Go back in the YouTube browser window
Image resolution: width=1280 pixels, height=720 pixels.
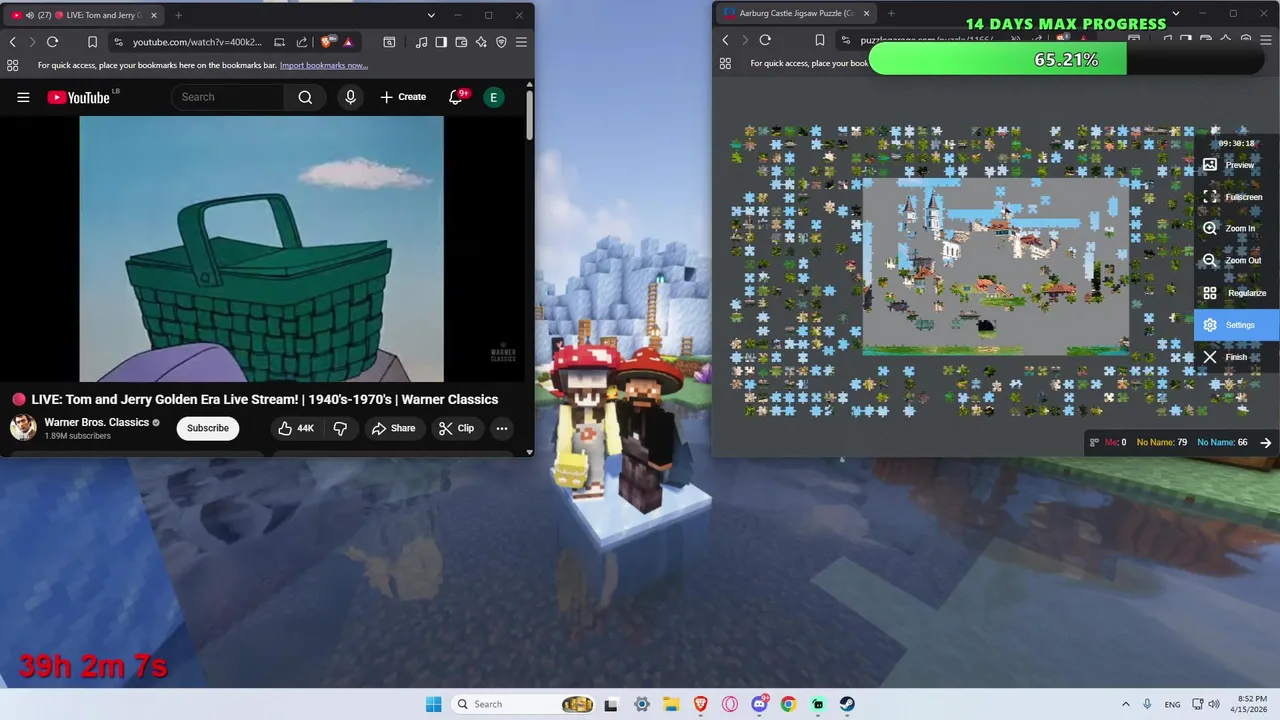pos(12,42)
